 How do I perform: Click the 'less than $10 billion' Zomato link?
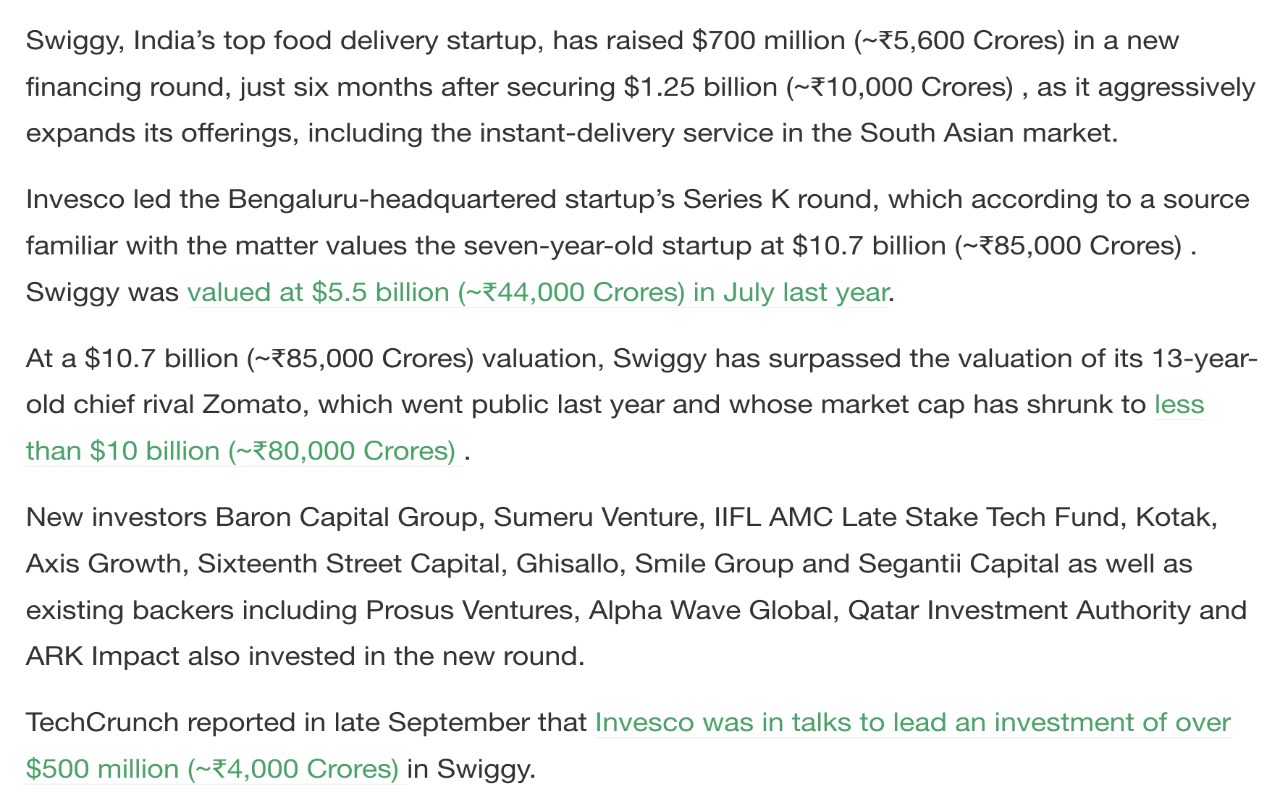point(1178,405)
